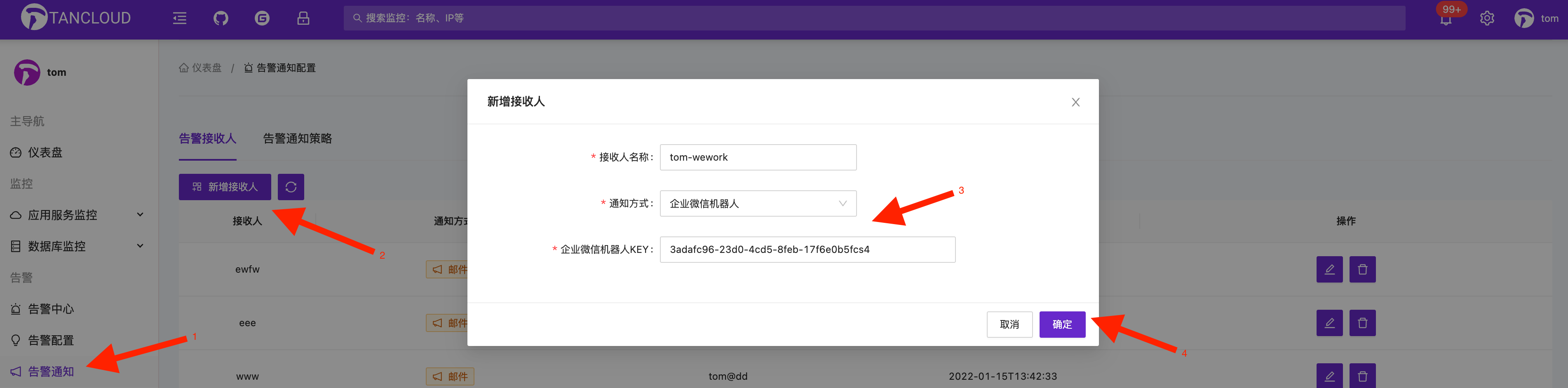Screen dimensions: 1568x388
Task: Click the refresh button beside 新增接收人
Action: point(291,187)
